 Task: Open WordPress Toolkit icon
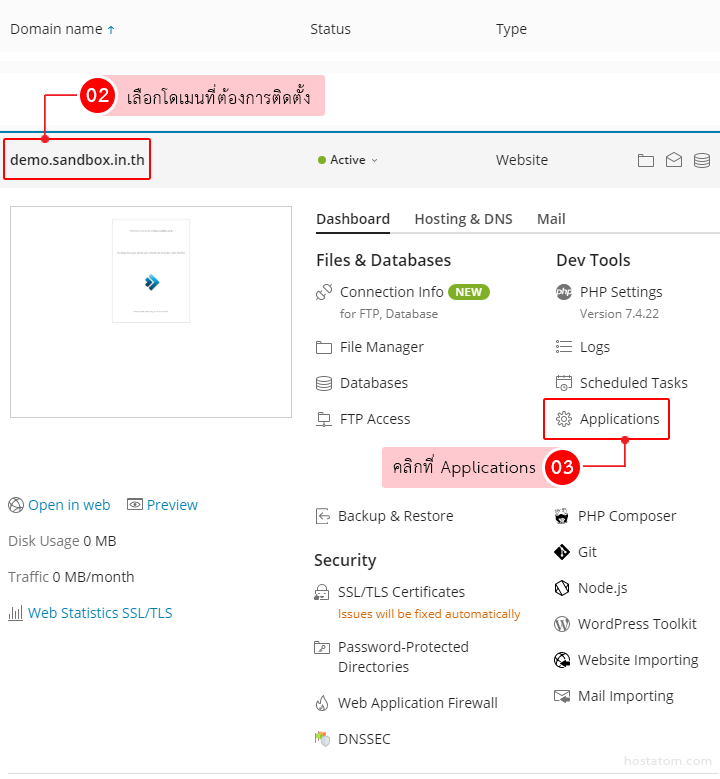point(561,624)
